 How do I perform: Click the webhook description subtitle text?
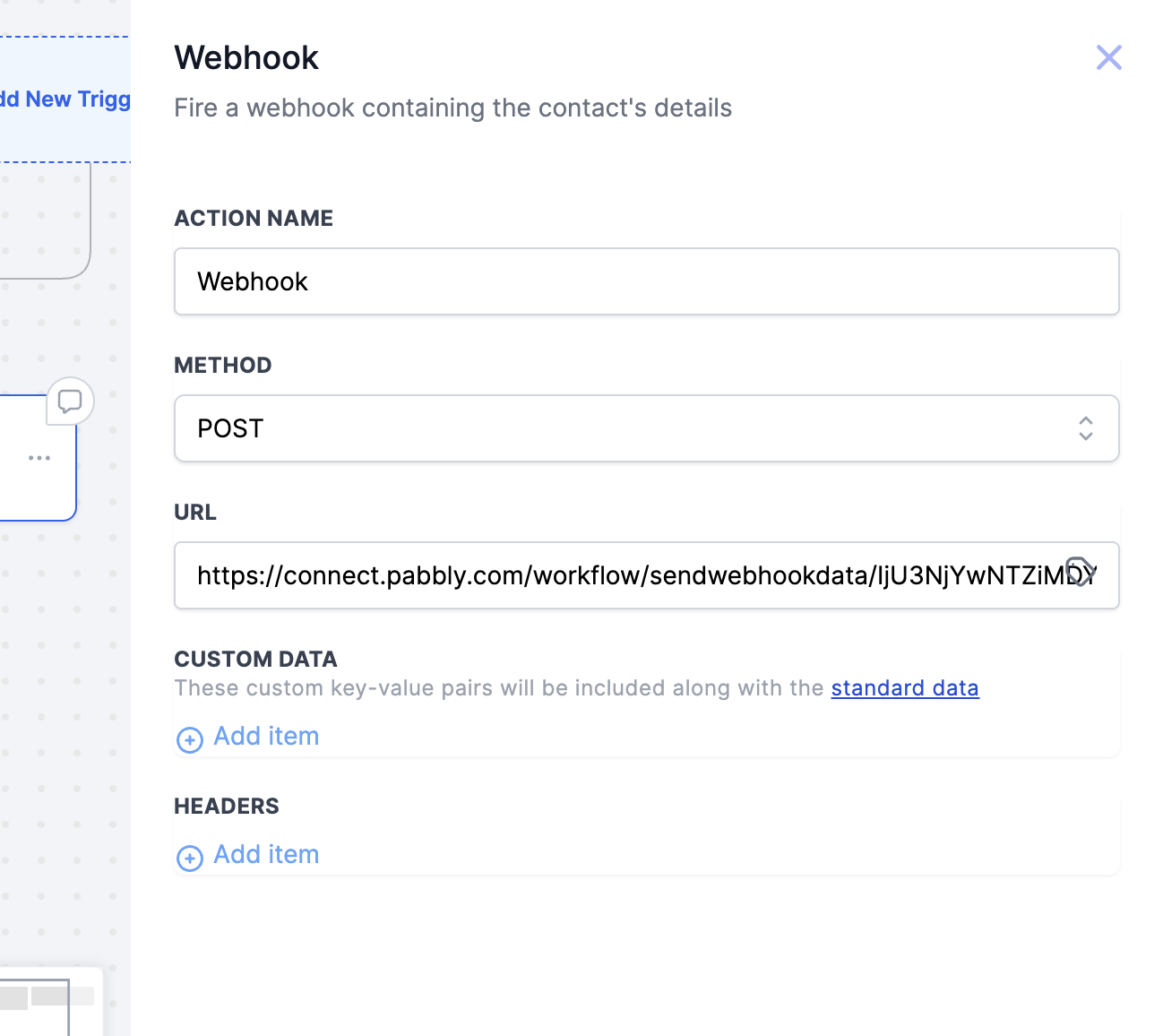click(x=452, y=108)
